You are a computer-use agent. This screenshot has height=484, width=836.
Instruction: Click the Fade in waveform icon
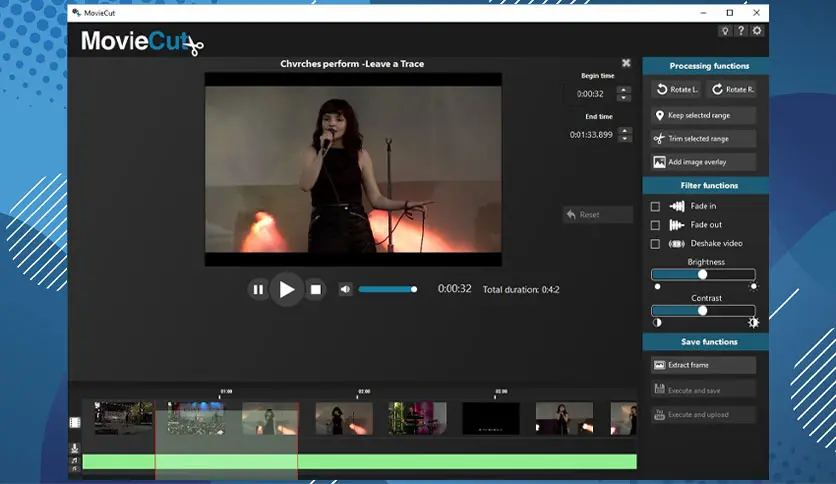point(677,206)
